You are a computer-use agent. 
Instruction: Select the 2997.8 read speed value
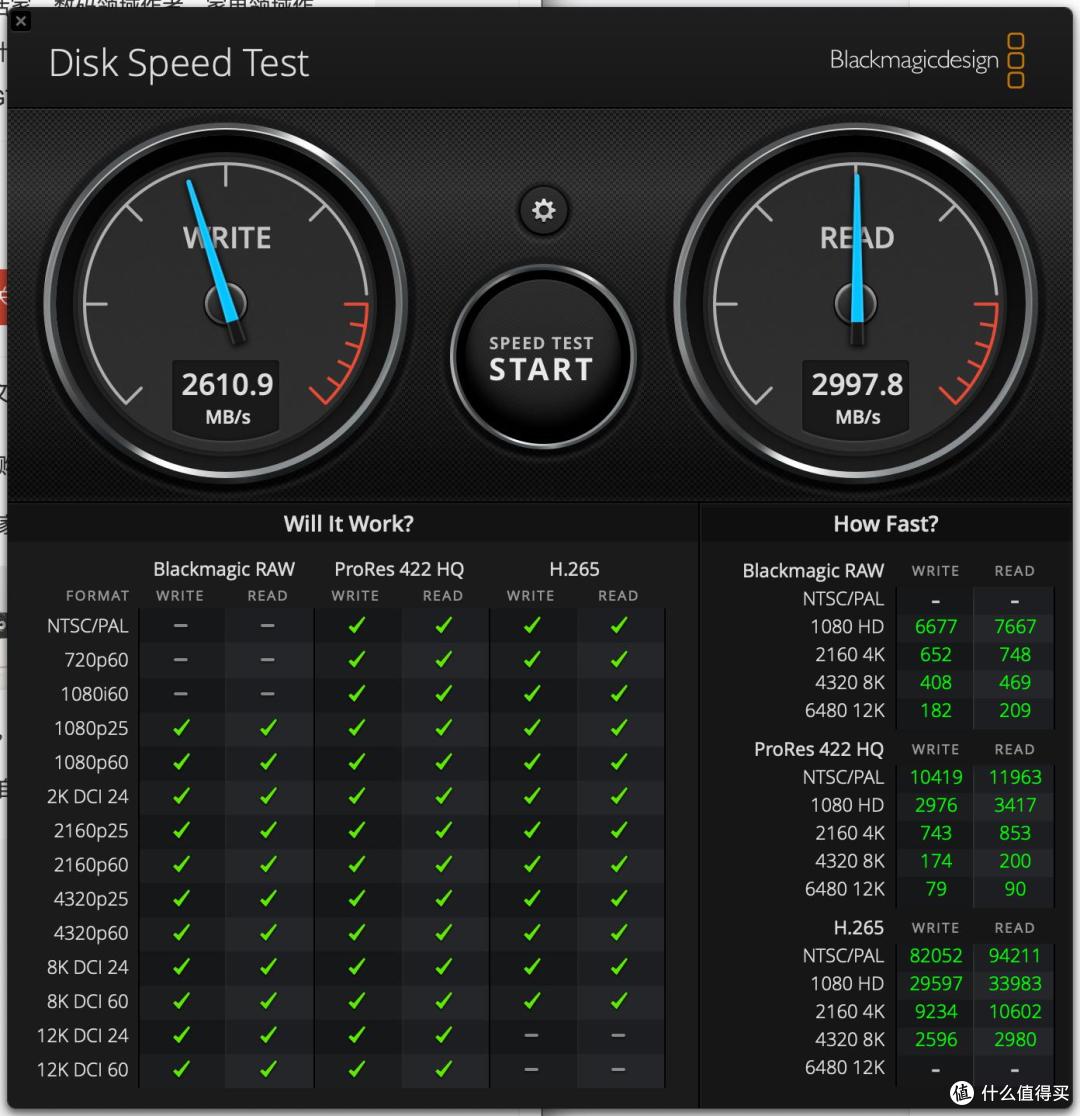pos(857,384)
